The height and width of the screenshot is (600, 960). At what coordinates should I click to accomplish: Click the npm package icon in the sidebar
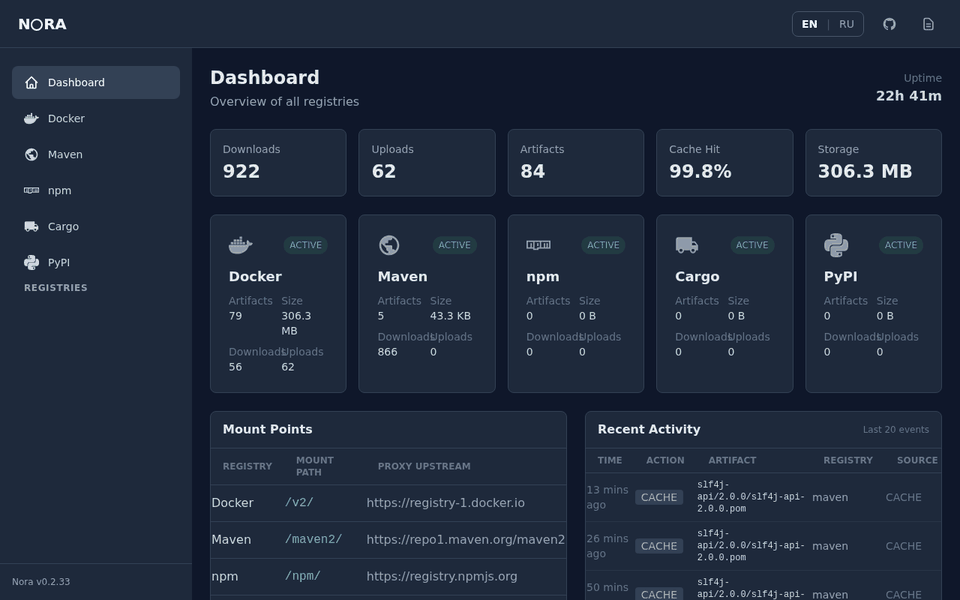tap(32, 190)
